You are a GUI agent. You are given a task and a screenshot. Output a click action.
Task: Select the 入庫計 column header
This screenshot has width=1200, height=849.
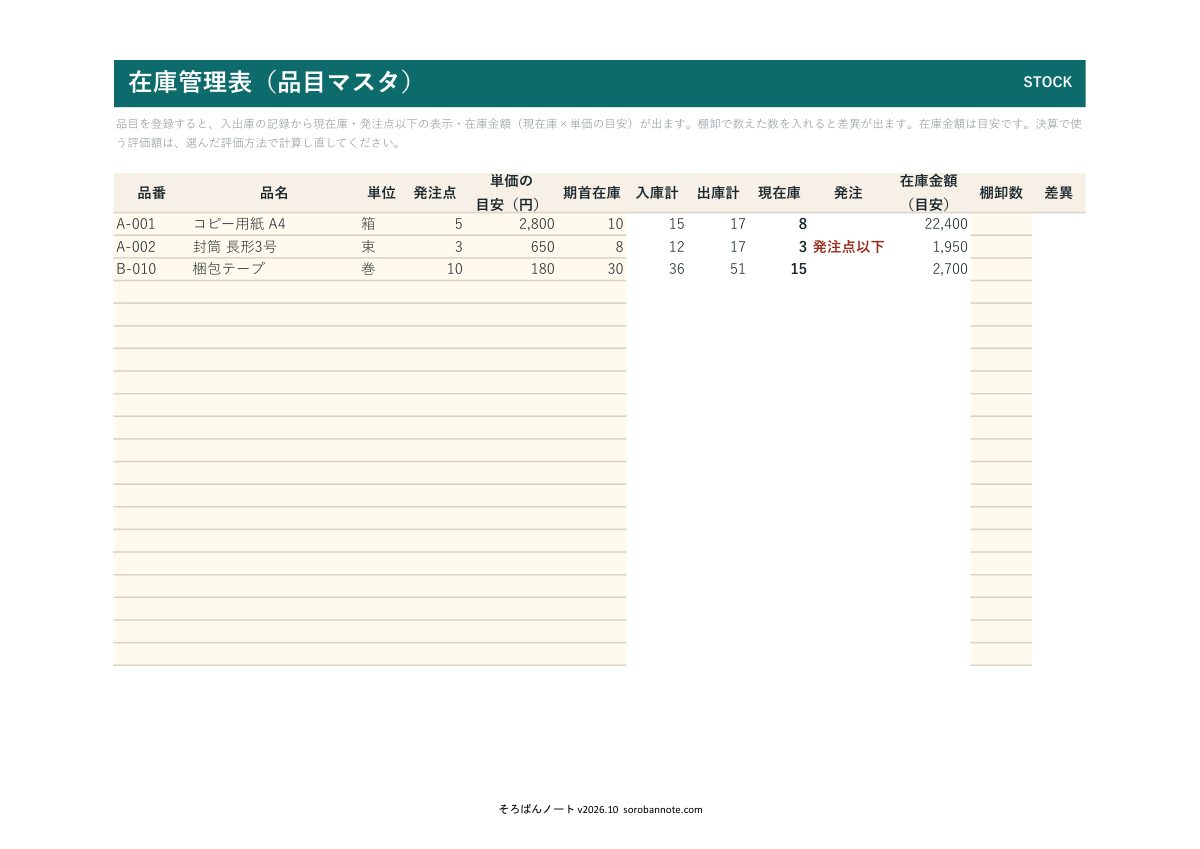657,193
